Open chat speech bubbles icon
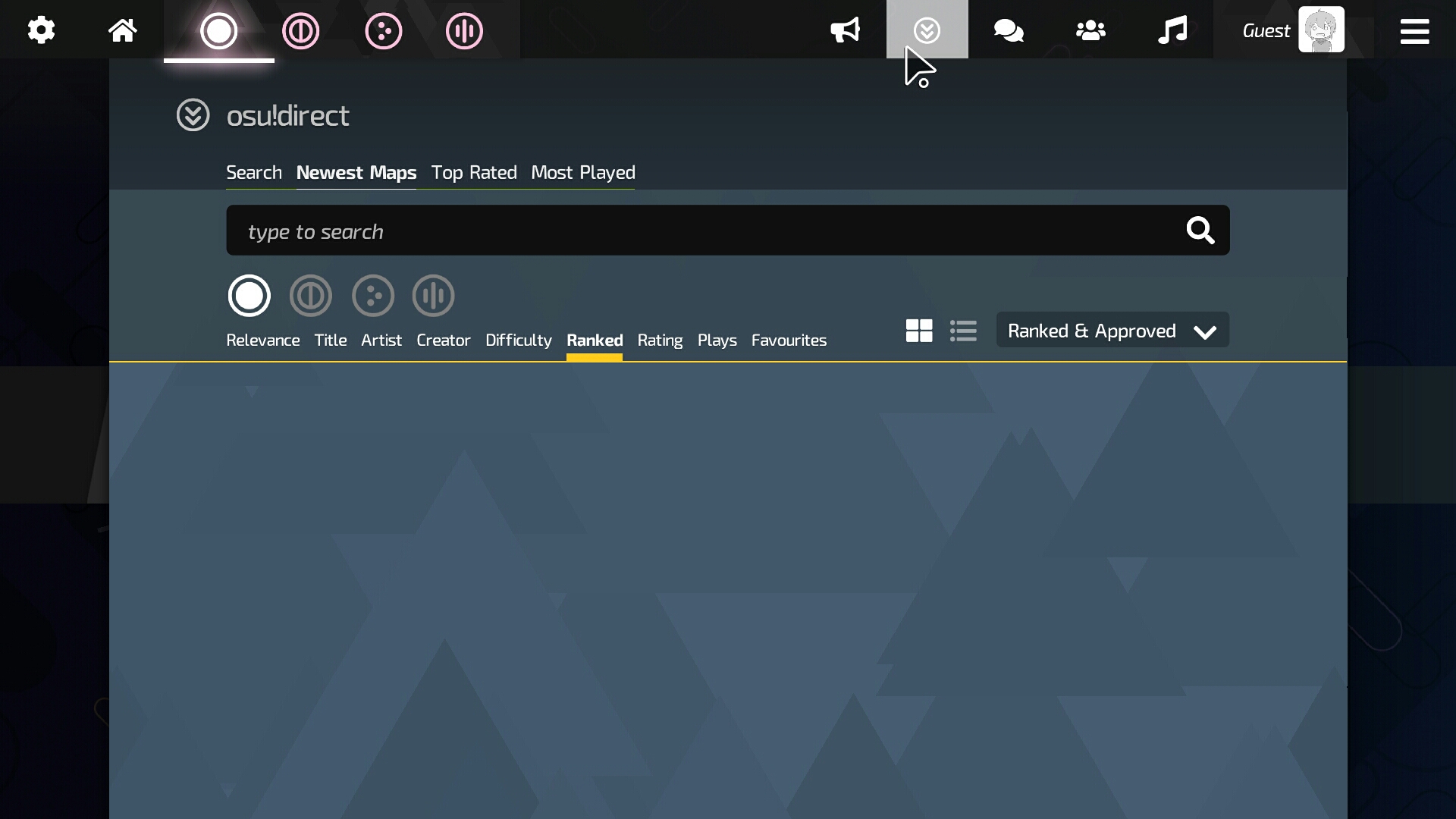Image resolution: width=1456 pixels, height=819 pixels. point(1009,30)
